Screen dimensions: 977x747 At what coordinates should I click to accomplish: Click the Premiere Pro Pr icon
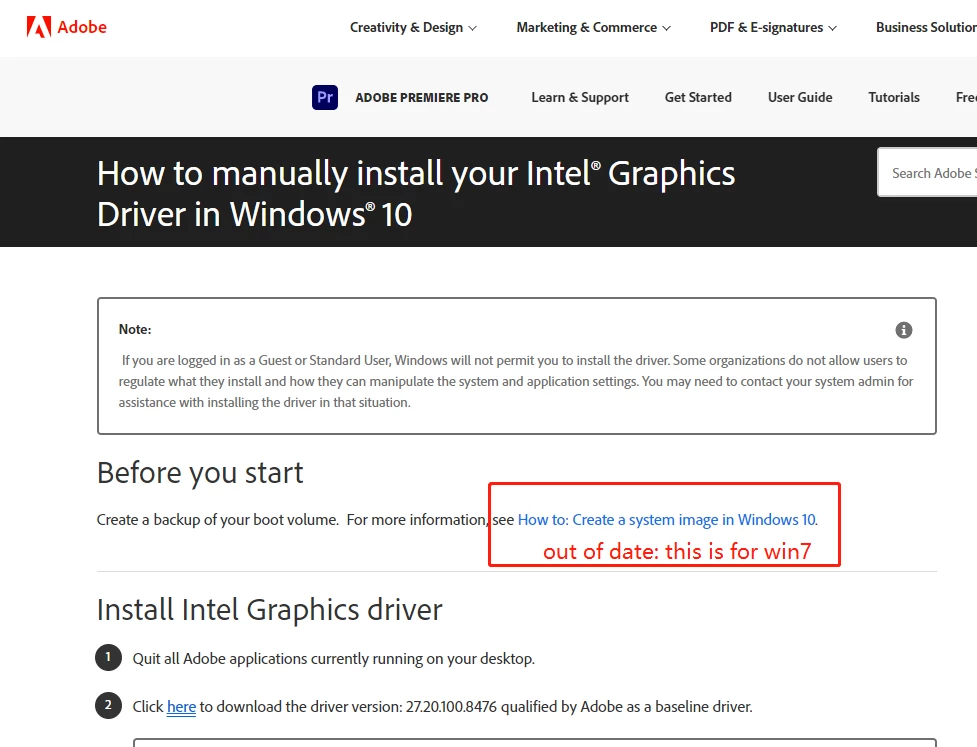325,97
